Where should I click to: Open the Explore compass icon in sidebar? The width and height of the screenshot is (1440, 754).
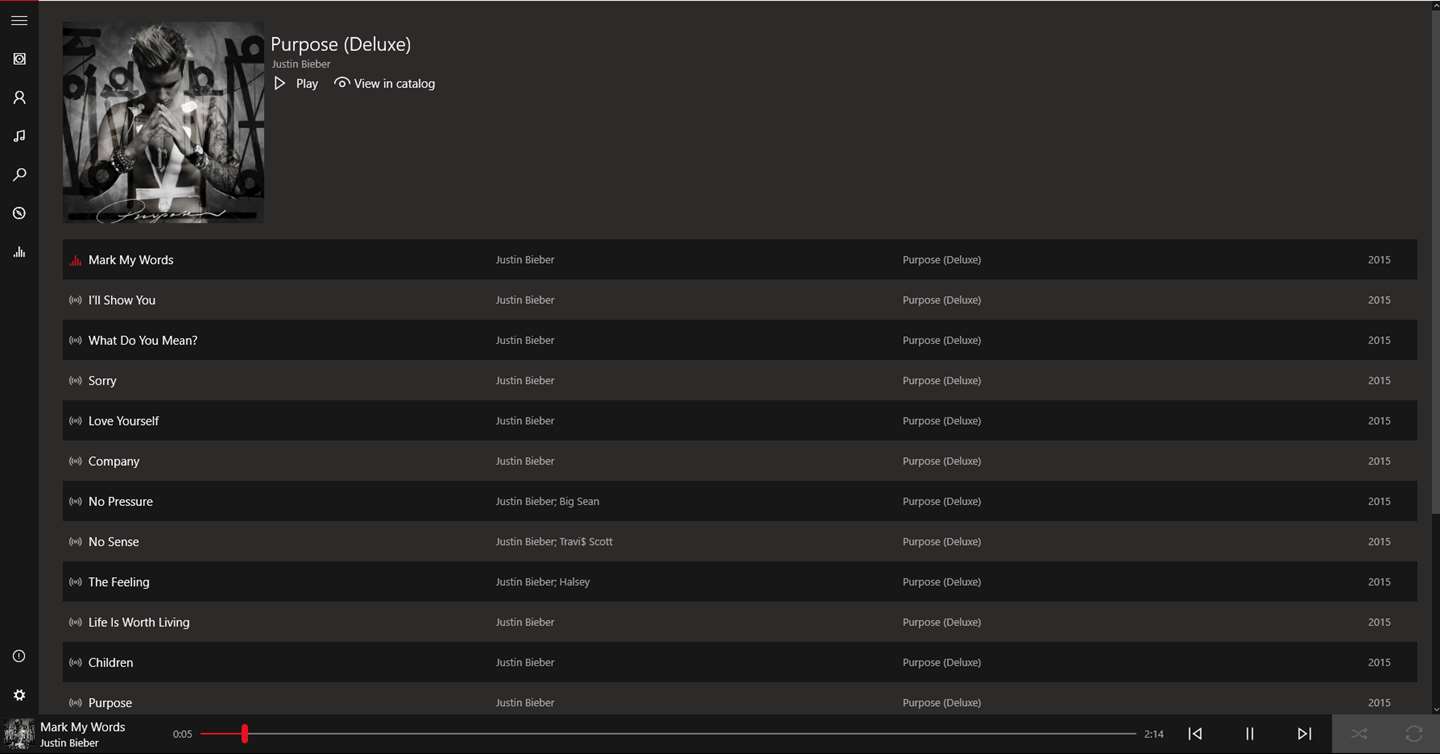click(x=19, y=213)
